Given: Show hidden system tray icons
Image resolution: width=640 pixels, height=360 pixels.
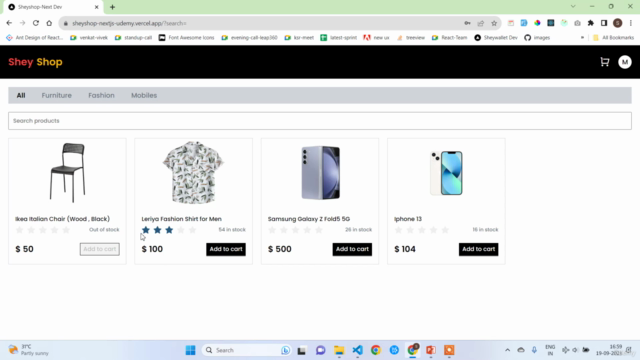Looking at the screenshot, I should (x=507, y=350).
